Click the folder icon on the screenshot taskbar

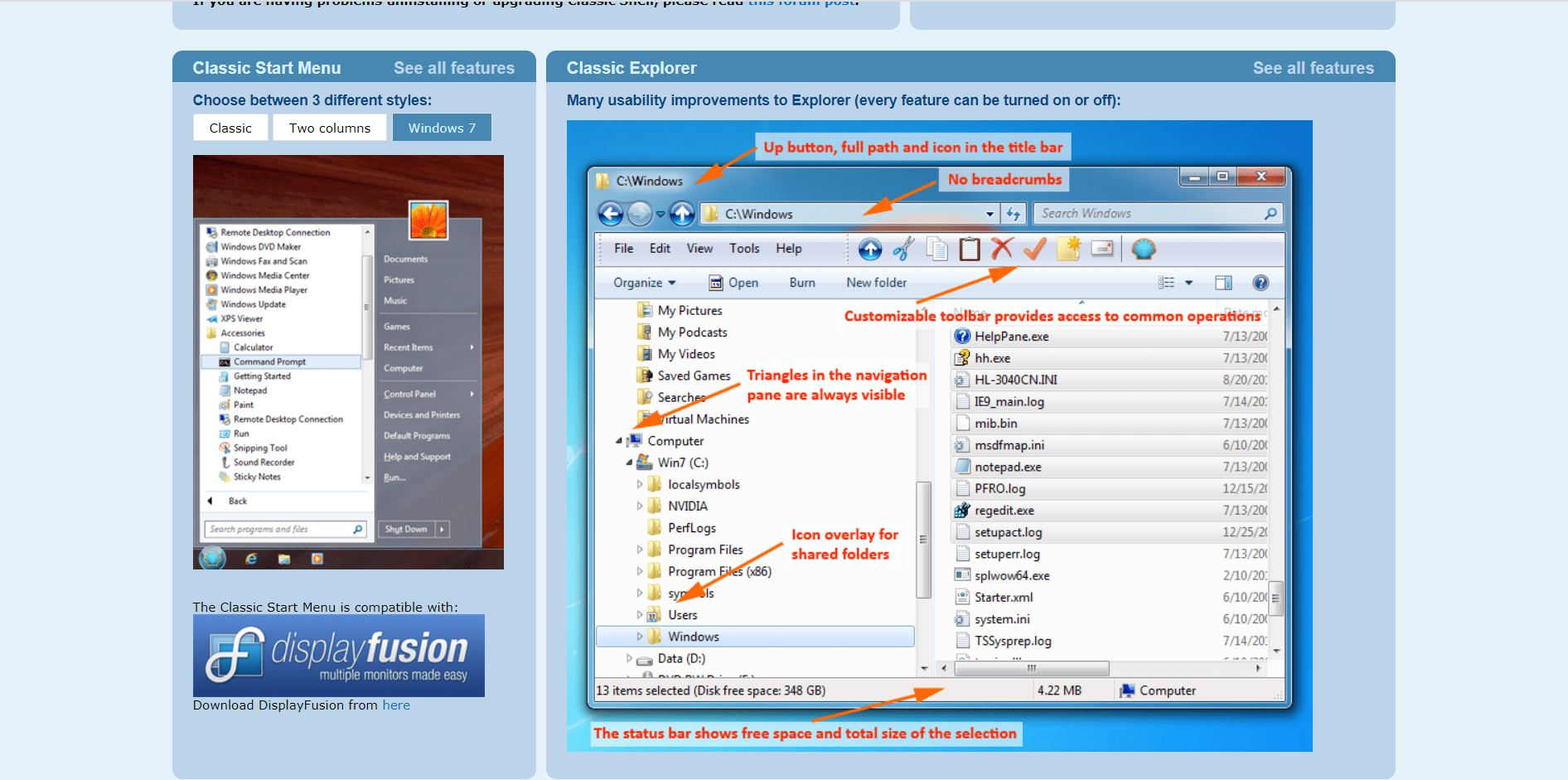(284, 559)
